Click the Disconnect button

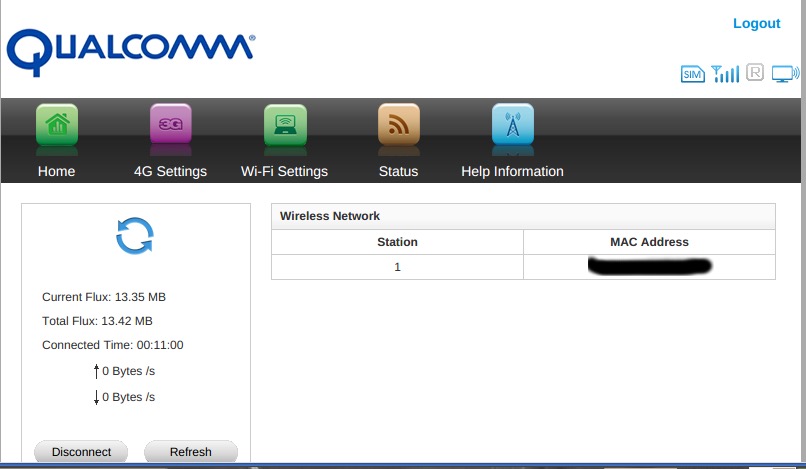pos(81,452)
